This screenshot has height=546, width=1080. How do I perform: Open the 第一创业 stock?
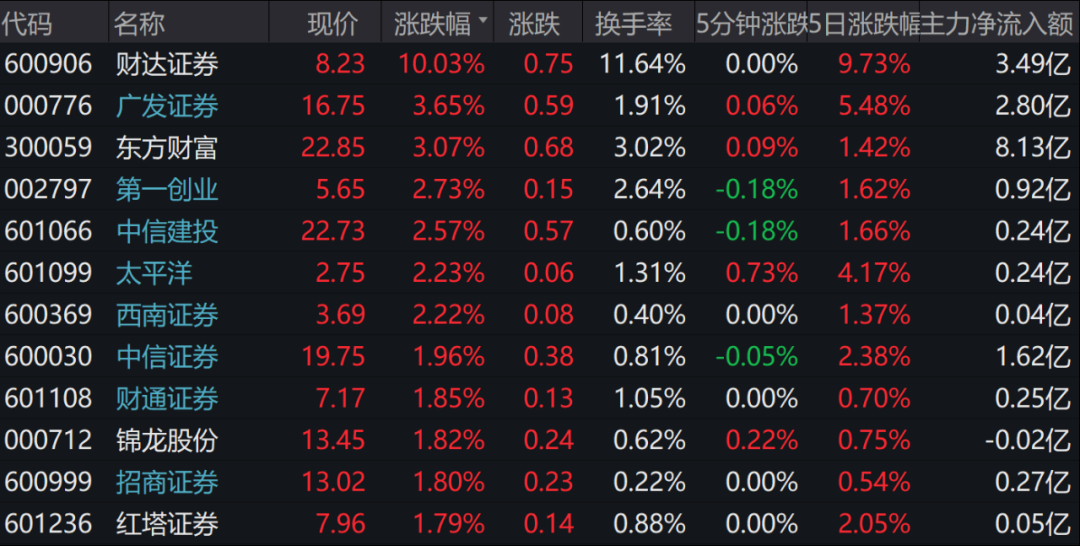(x=167, y=189)
